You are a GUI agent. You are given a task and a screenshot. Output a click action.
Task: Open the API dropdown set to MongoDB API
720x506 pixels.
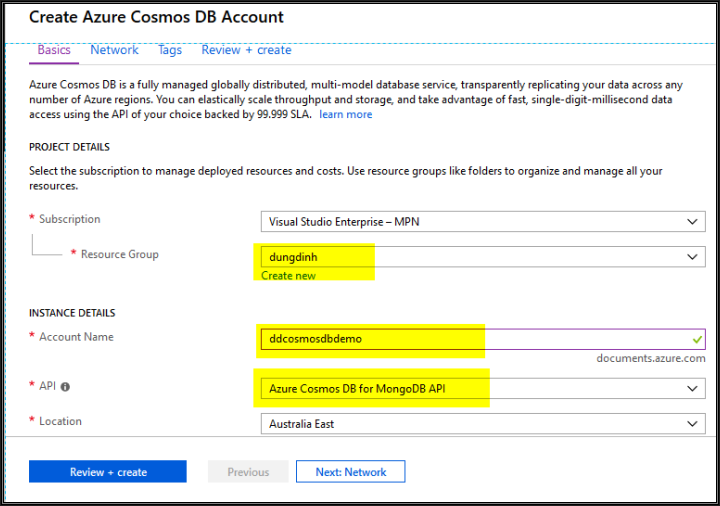483,389
